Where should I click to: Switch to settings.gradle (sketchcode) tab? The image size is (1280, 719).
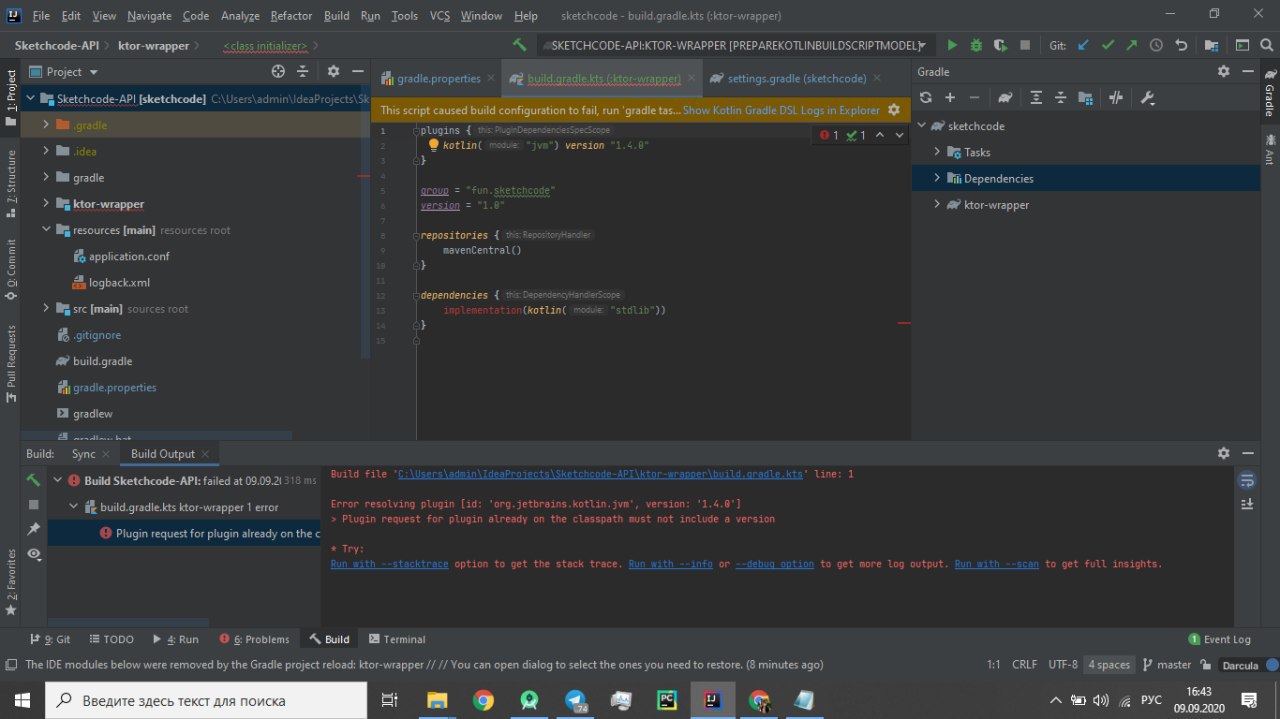[797, 78]
